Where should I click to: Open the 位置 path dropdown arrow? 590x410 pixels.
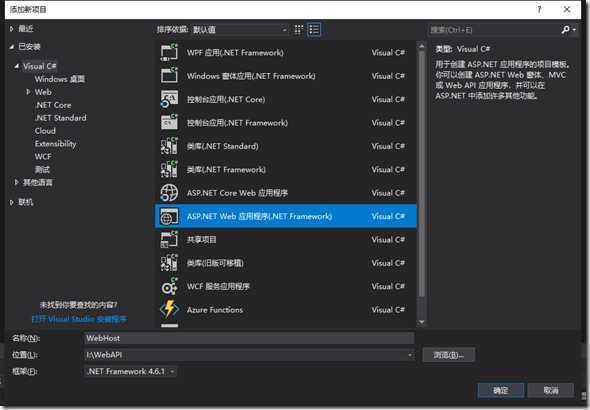pos(410,355)
